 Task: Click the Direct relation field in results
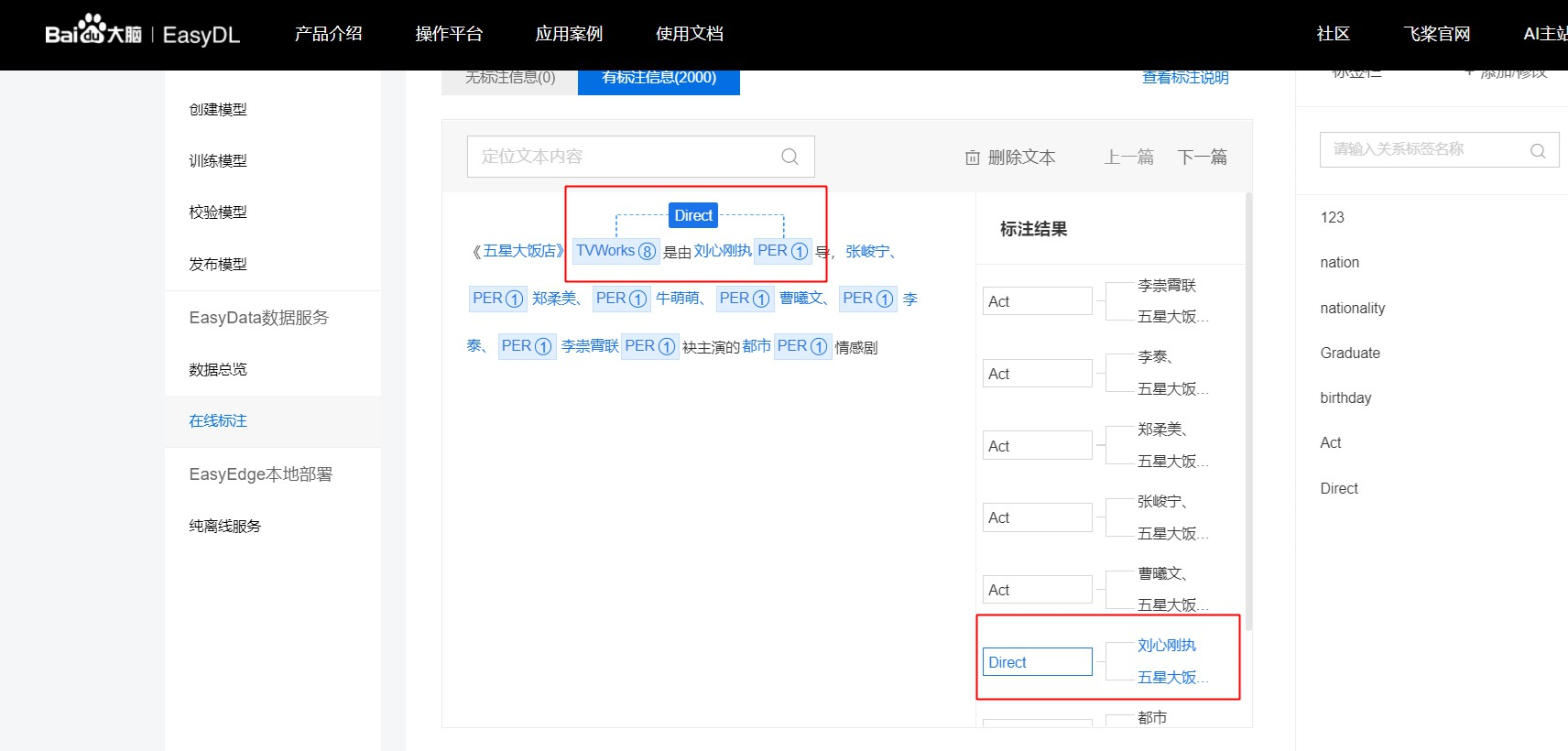tap(1037, 662)
